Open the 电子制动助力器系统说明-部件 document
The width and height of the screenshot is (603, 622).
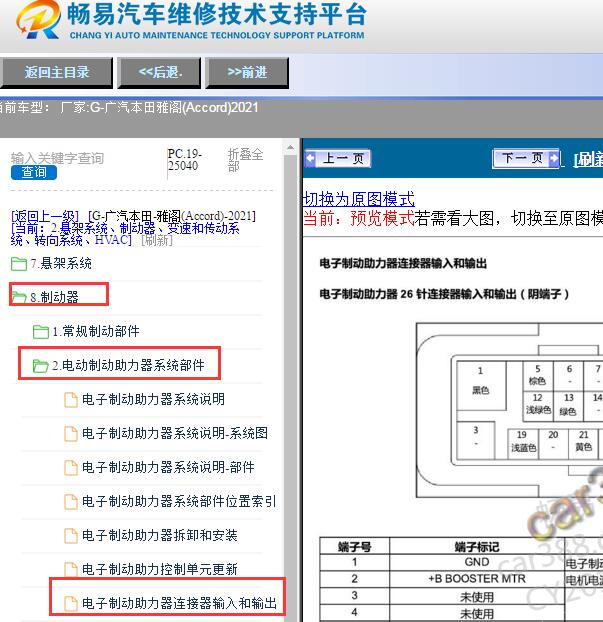[x=168, y=467]
